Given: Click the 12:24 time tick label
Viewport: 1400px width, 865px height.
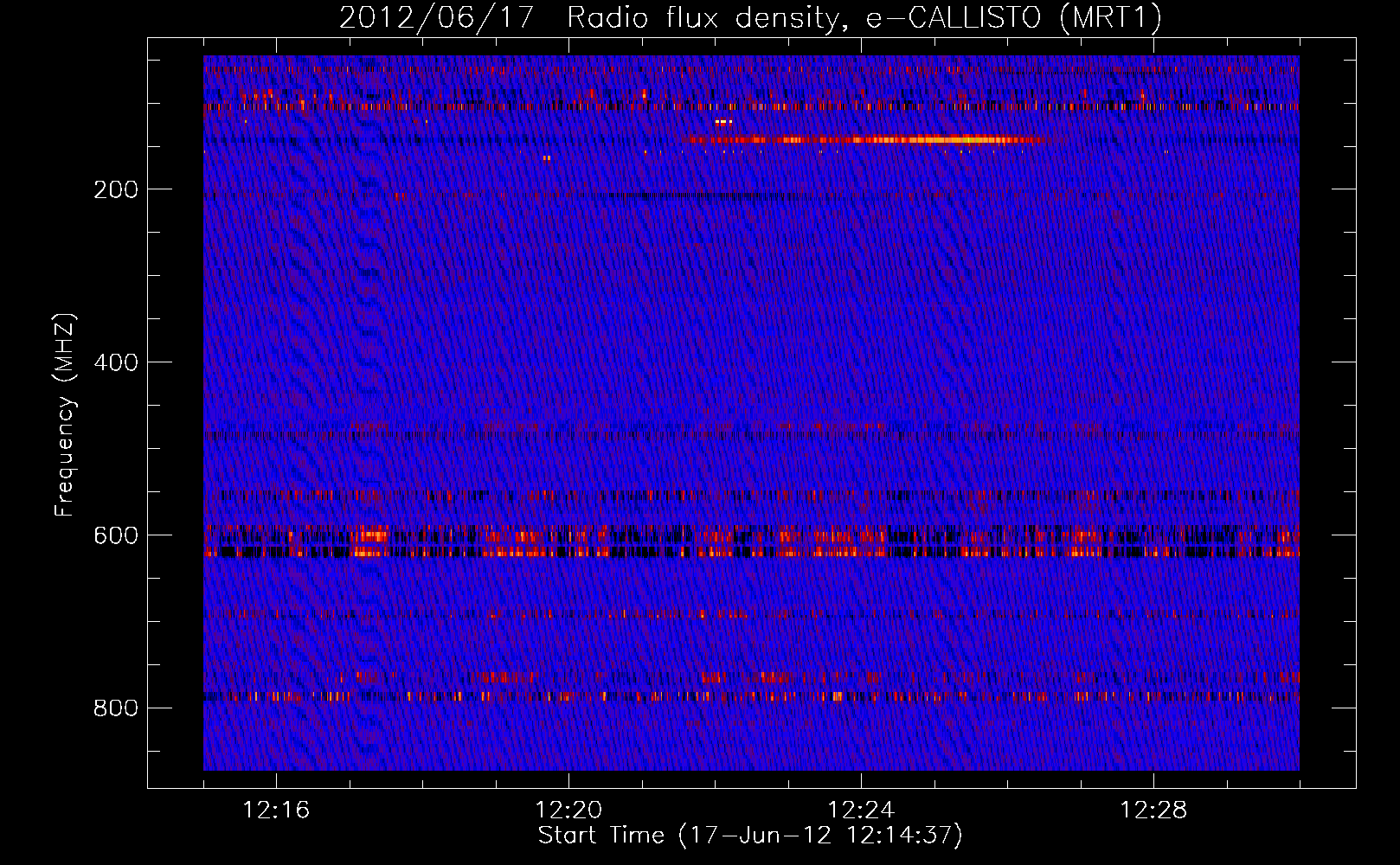Looking at the screenshot, I should (x=861, y=811).
